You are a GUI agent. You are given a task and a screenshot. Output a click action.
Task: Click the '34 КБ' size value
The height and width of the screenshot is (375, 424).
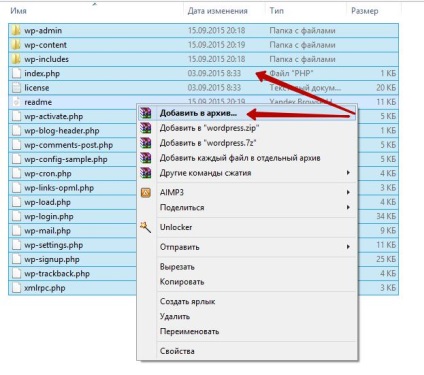pyautogui.click(x=386, y=217)
